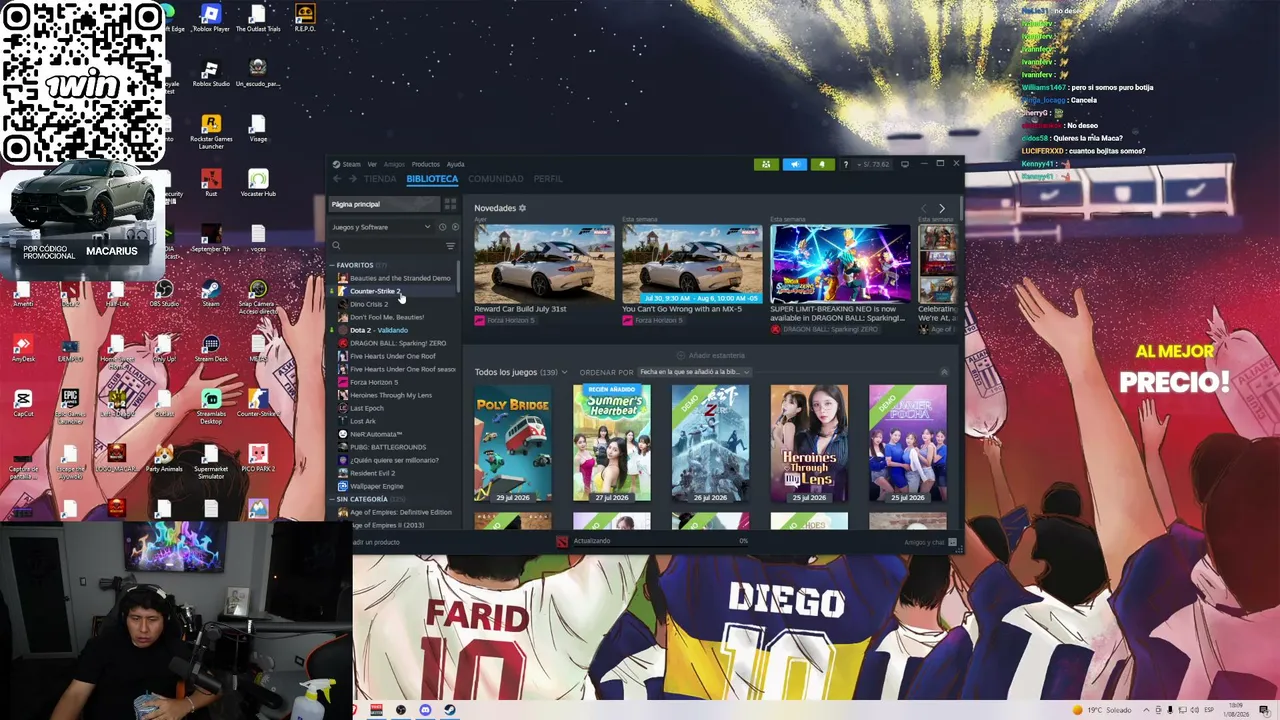The height and width of the screenshot is (720, 1280).
Task: Open Steam notifications bell button
Action: point(822,164)
